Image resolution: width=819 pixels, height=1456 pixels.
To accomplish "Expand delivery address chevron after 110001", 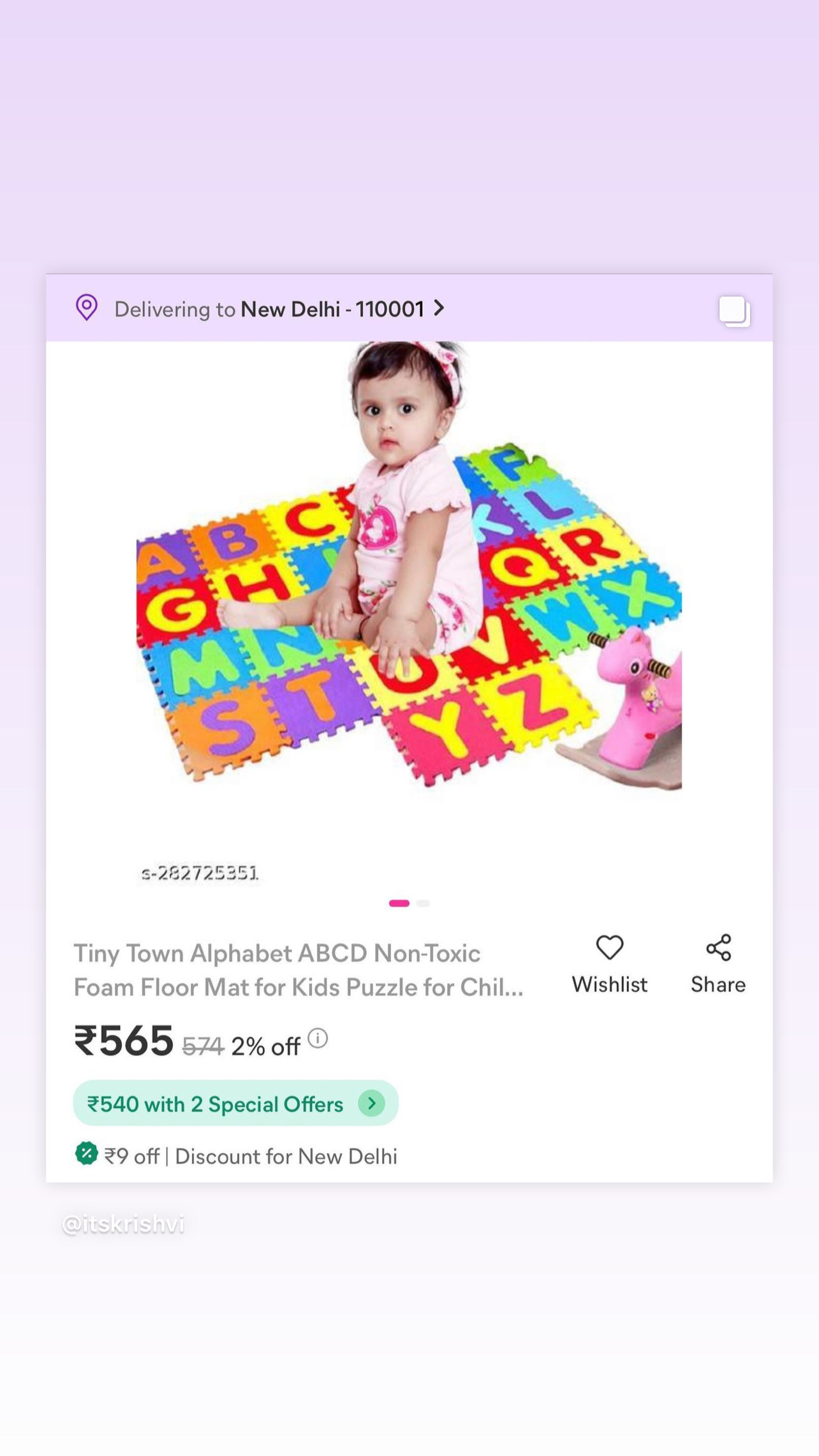I will click(x=438, y=308).
